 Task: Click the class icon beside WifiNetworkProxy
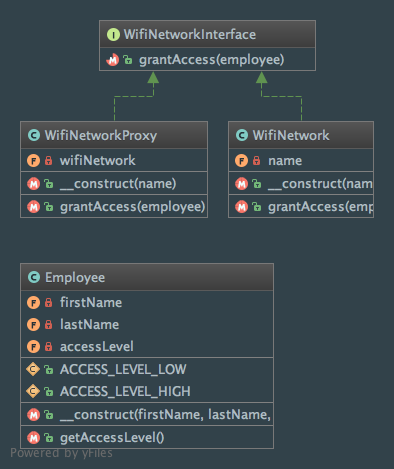tap(34, 135)
